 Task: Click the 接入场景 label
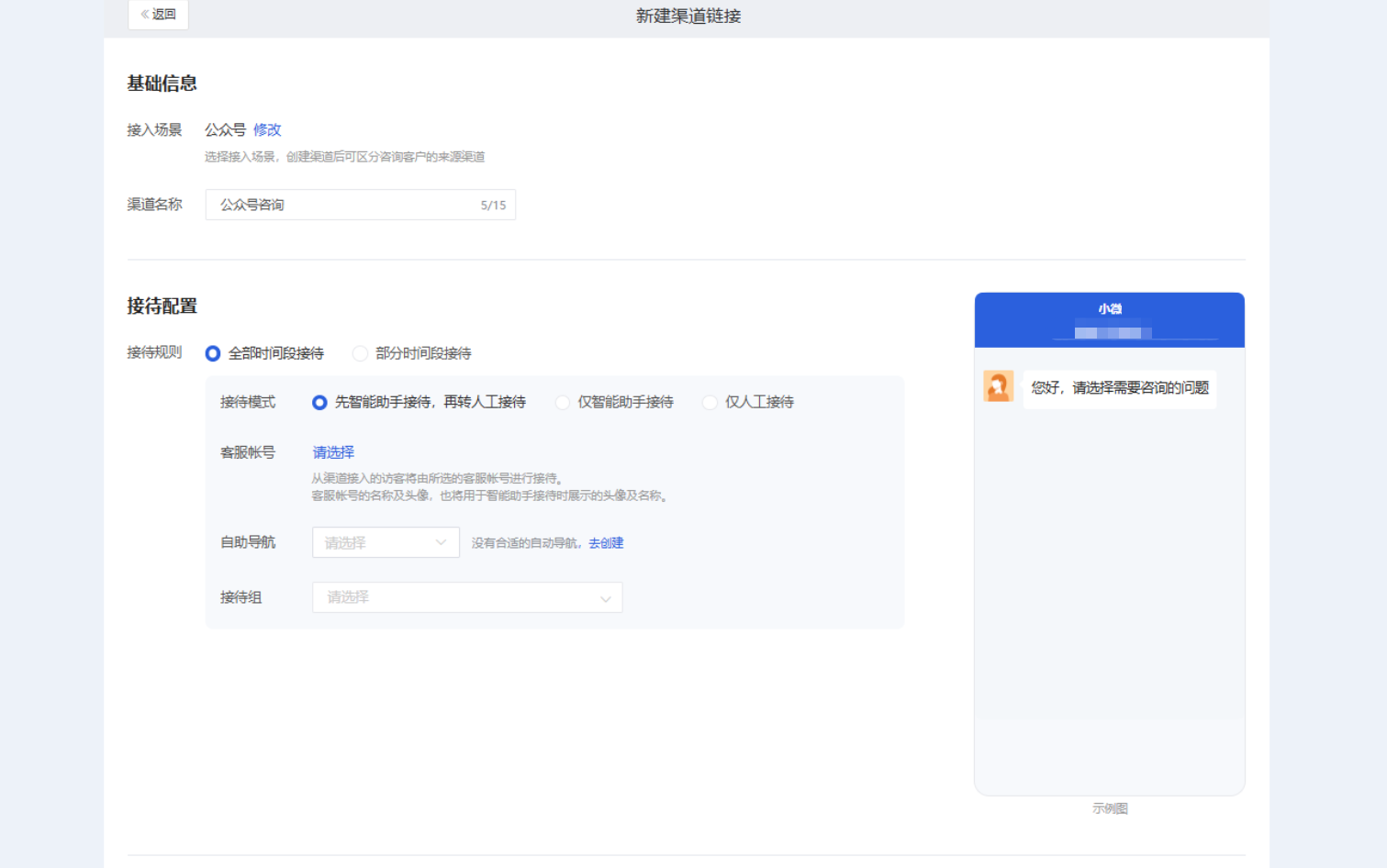click(x=154, y=130)
